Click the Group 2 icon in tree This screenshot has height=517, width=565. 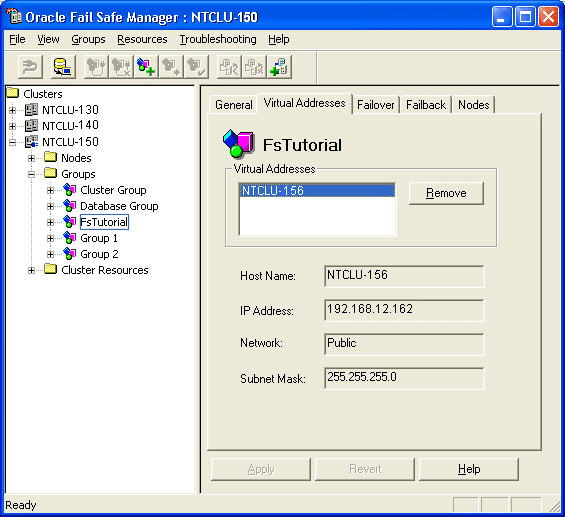tap(70, 254)
